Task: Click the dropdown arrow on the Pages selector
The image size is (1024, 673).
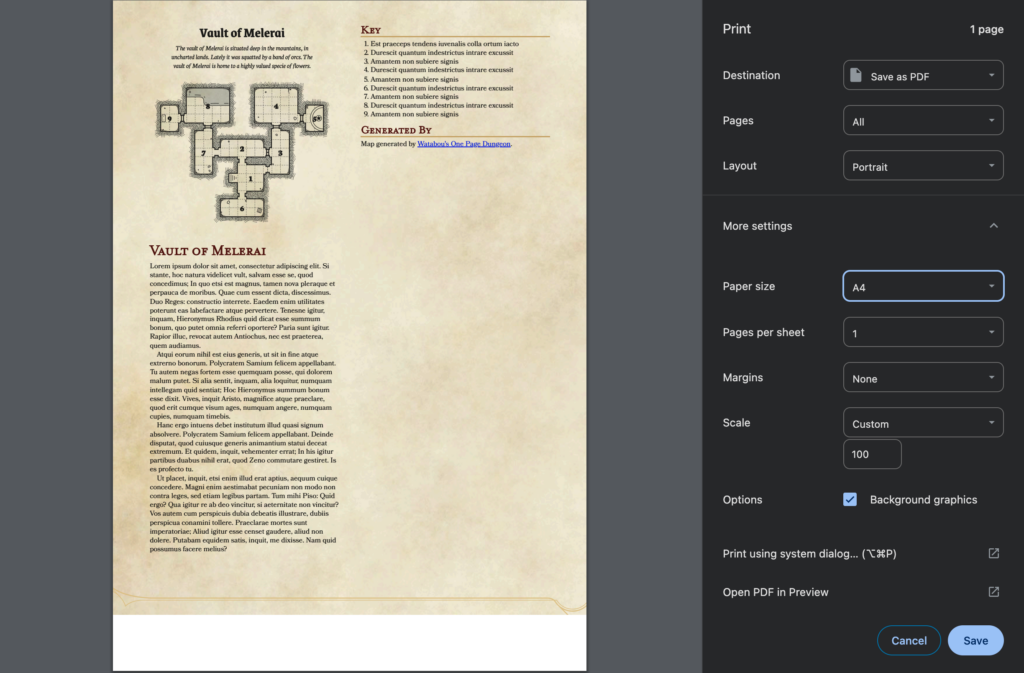Action: pyautogui.click(x=992, y=119)
